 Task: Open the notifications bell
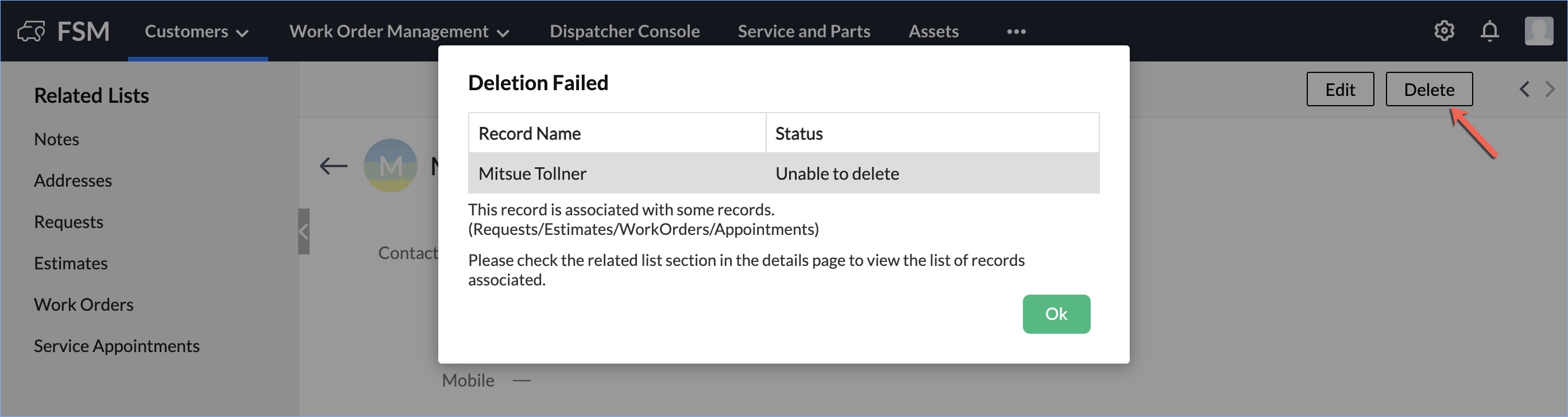[x=1489, y=31]
